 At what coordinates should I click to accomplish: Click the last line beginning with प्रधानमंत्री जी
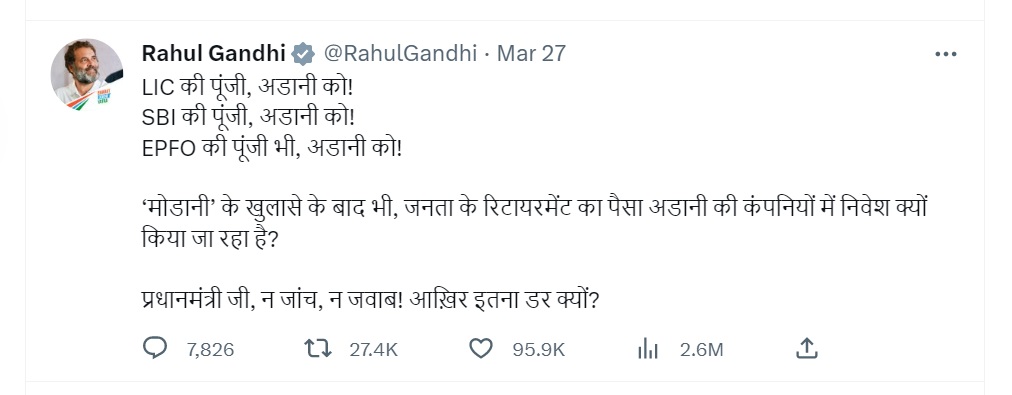pyautogui.click(x=370, y=300)
